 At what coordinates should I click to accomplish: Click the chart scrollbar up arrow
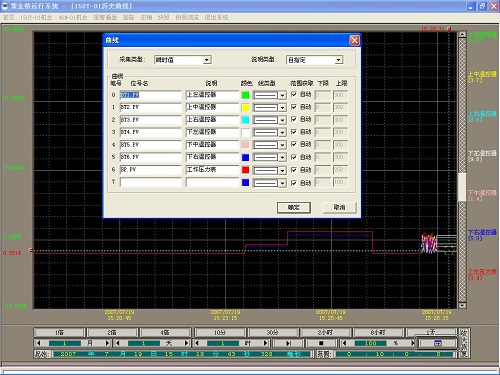coord(462,34)
